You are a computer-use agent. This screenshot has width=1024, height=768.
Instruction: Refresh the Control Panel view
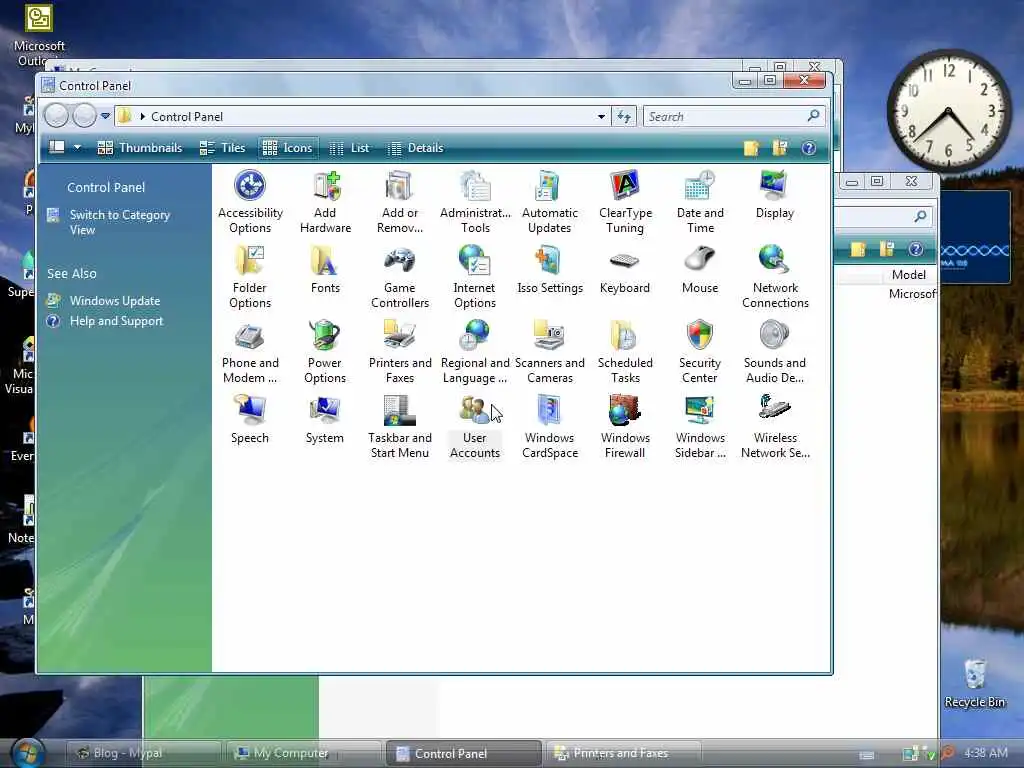(x=624, y=117)
